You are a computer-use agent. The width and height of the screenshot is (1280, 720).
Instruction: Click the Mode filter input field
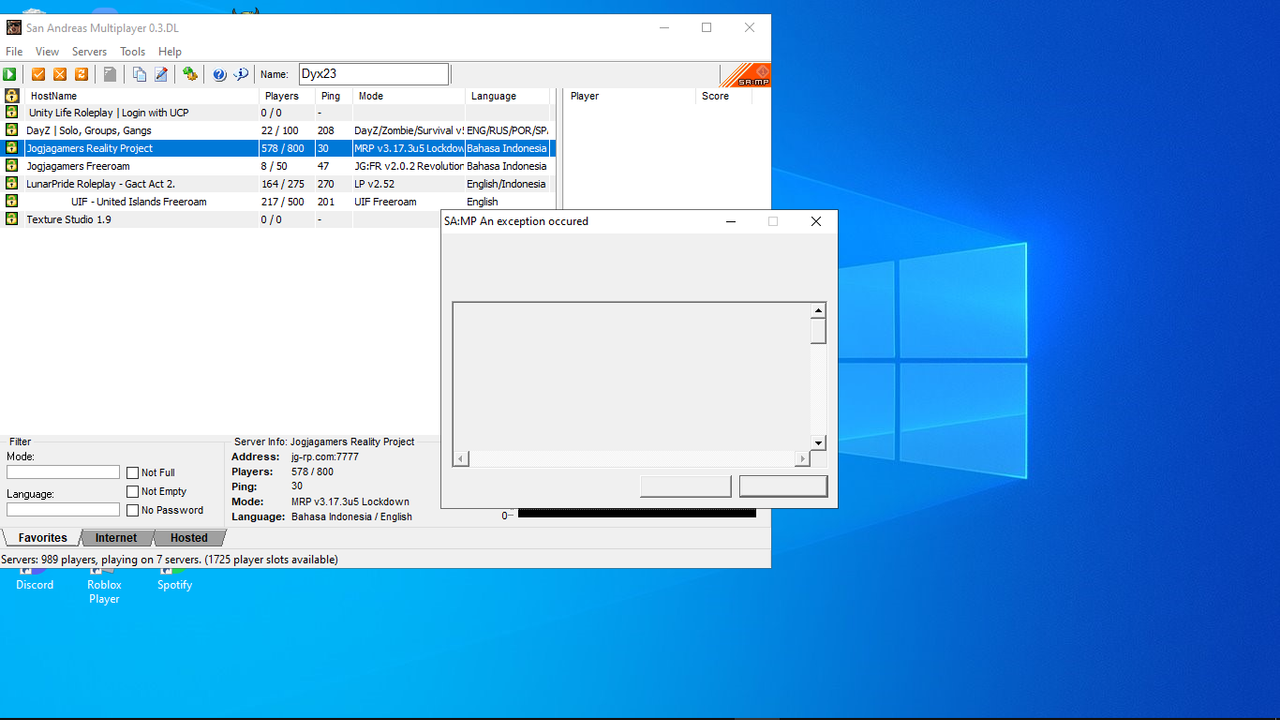63,472
